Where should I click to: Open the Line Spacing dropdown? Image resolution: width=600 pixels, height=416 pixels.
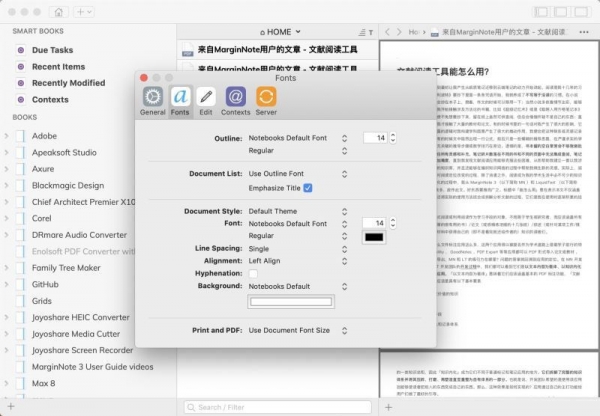298,249
